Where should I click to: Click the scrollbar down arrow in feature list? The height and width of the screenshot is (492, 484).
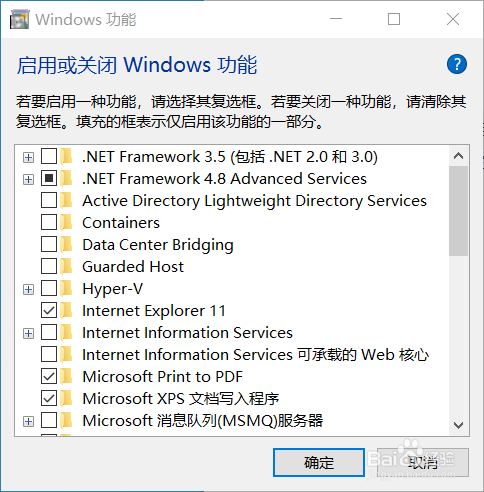pyautogui.click(x=459, y=425)
